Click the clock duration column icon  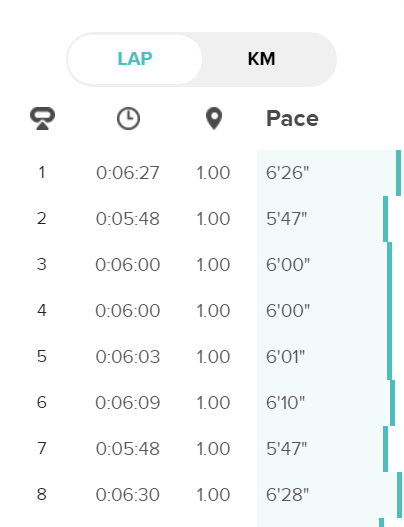(128, 119)
